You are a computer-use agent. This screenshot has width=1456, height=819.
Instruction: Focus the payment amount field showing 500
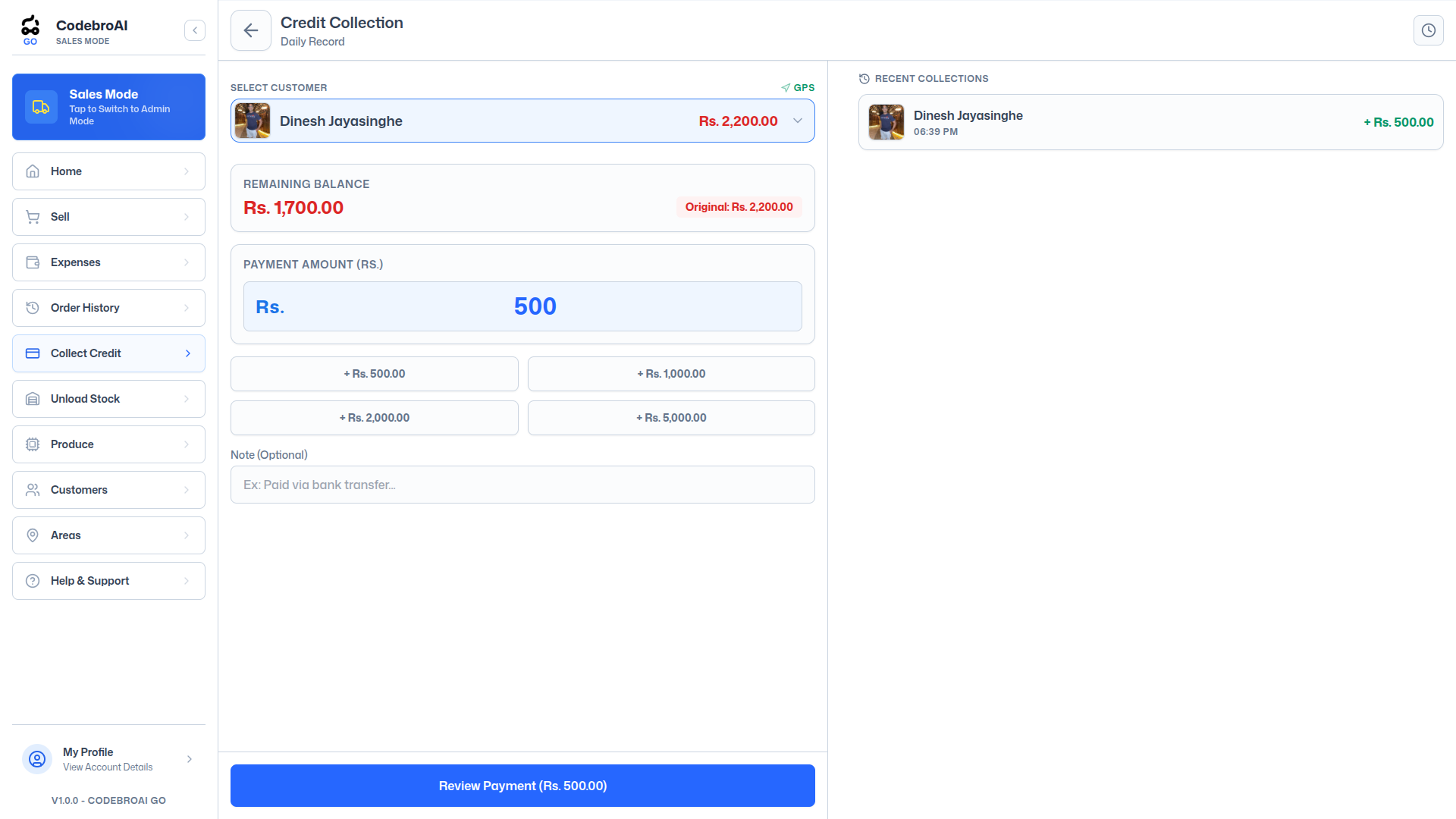(x=522, y=306)
